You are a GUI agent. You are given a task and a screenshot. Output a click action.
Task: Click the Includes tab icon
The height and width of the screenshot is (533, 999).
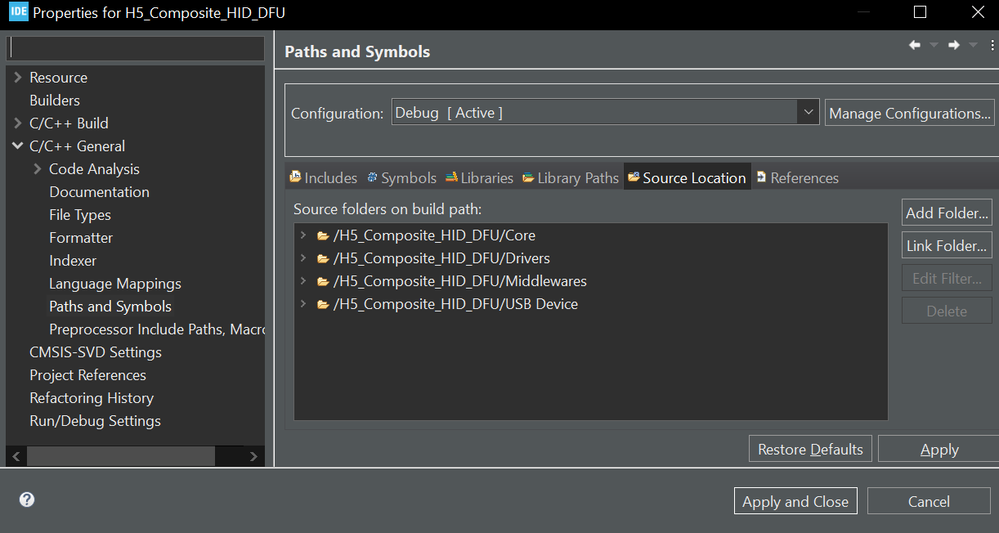(x=295, y=177)
